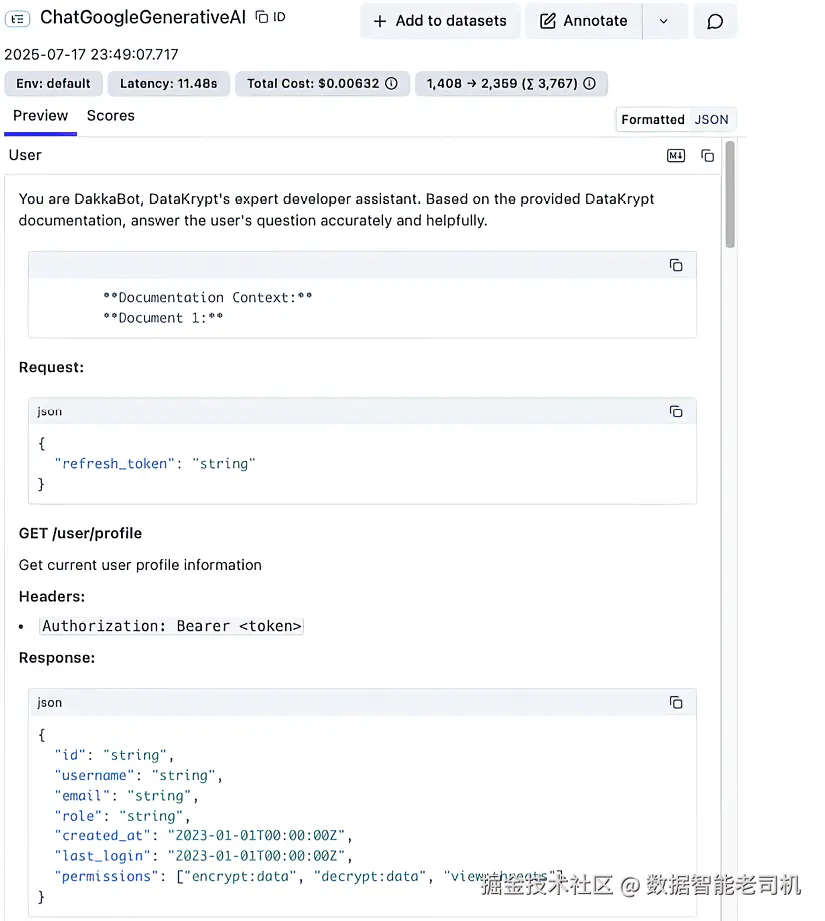Click the token count info icon
The image size is (825, 921).
pos(589,84)
